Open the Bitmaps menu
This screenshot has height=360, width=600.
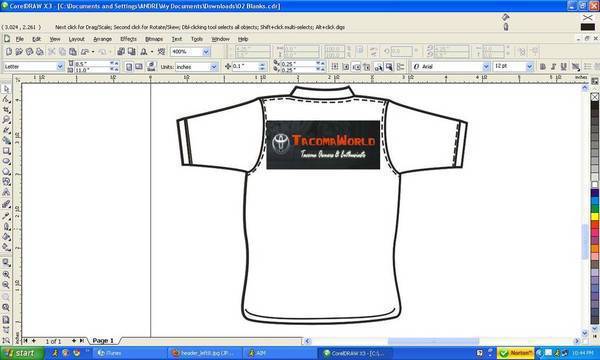[154, 39]
